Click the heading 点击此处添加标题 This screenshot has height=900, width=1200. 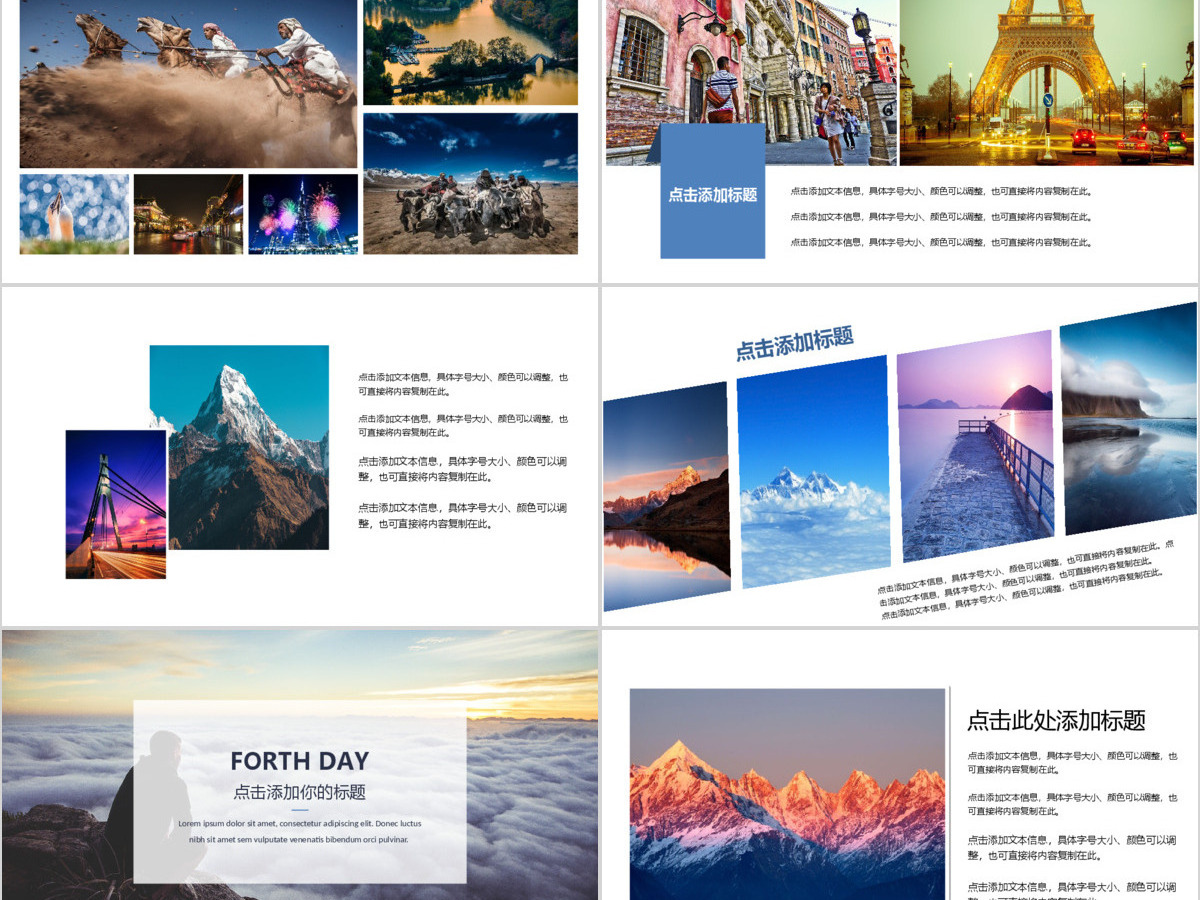coord(1056,720)
